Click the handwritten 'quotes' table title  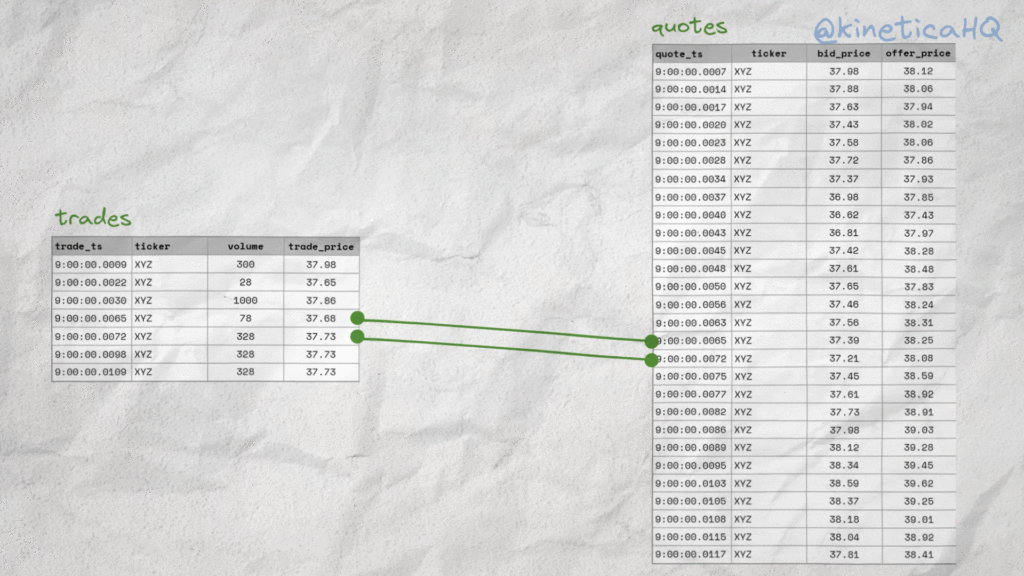(x=689, y=27)
